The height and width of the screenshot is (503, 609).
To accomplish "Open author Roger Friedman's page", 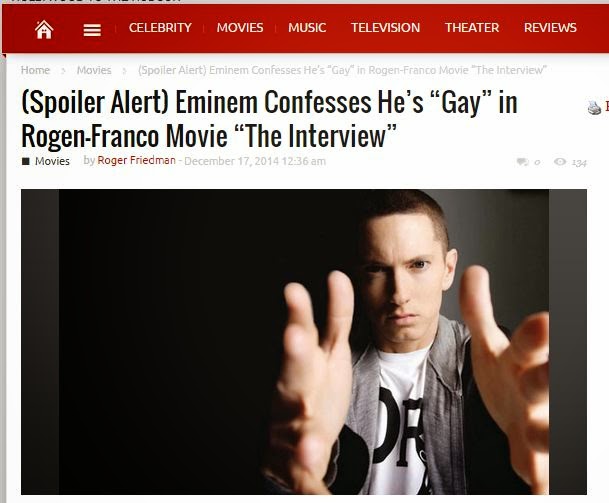I will (136, 160).
